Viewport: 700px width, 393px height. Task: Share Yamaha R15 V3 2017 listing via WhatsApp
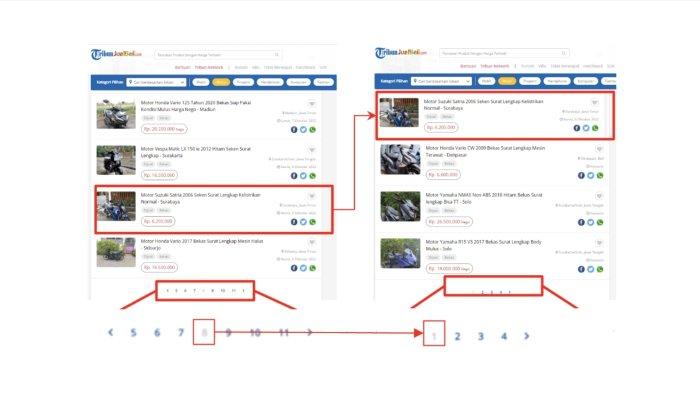[x=600, y=269]
